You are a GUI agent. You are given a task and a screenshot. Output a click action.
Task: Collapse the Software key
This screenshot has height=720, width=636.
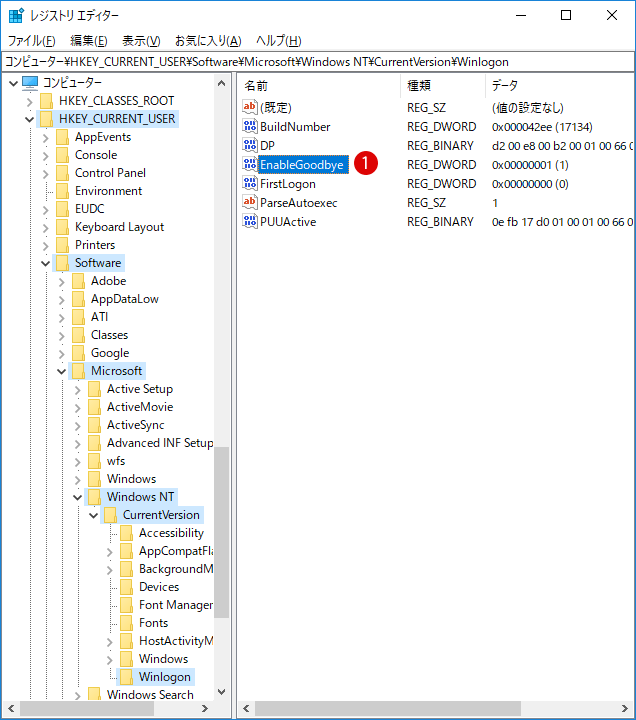pos(45,264)
